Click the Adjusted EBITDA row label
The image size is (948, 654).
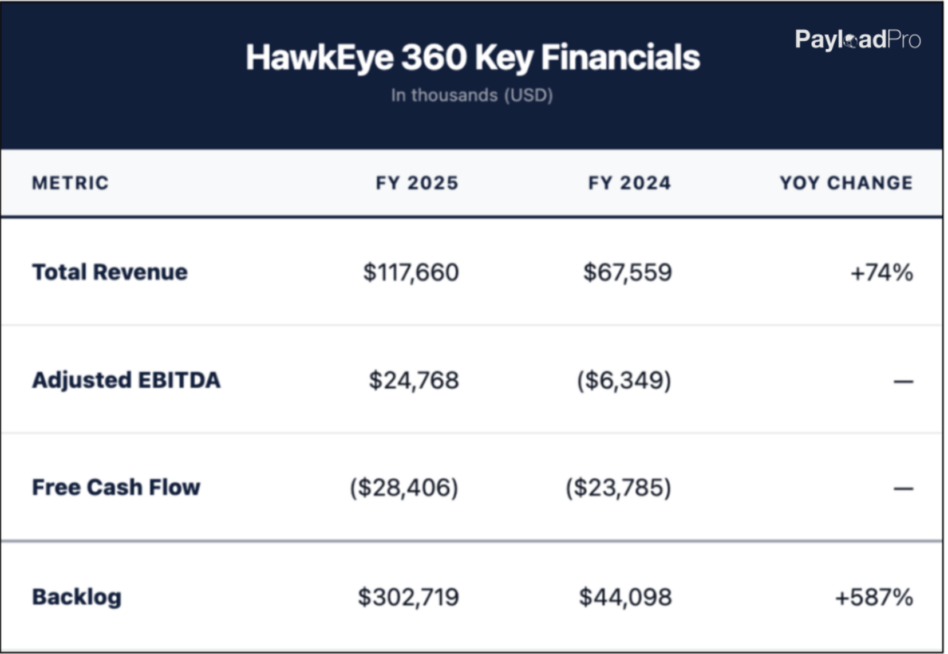coord(126,380)
